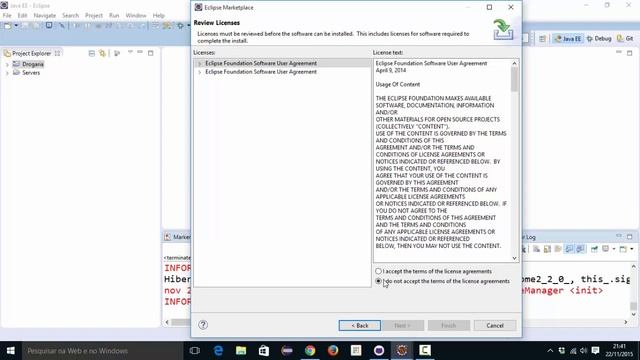Expand the Drogaria project node

pos(7,64)
